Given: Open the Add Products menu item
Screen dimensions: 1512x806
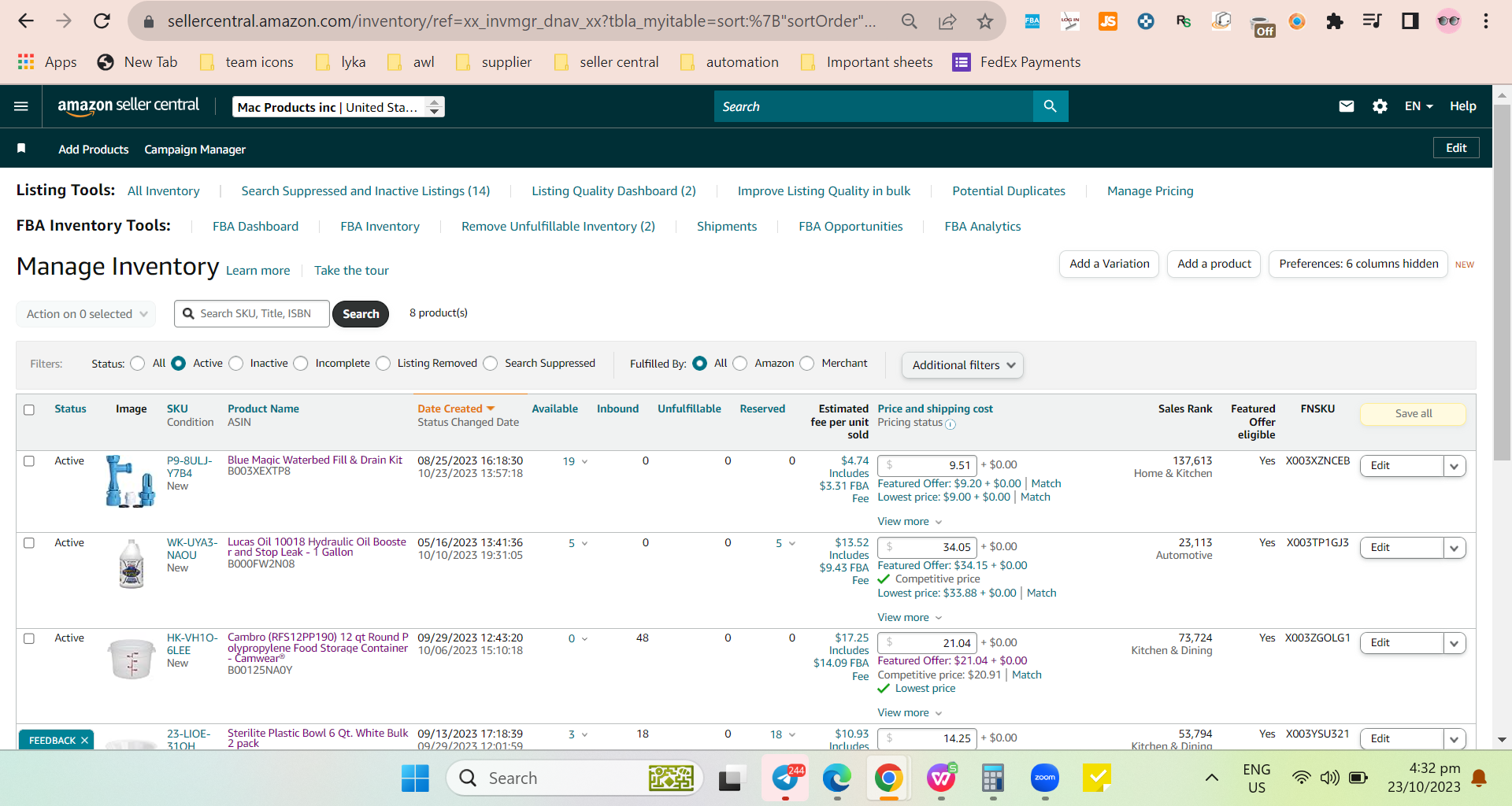Looking at the screenshot, I should 94,150.
